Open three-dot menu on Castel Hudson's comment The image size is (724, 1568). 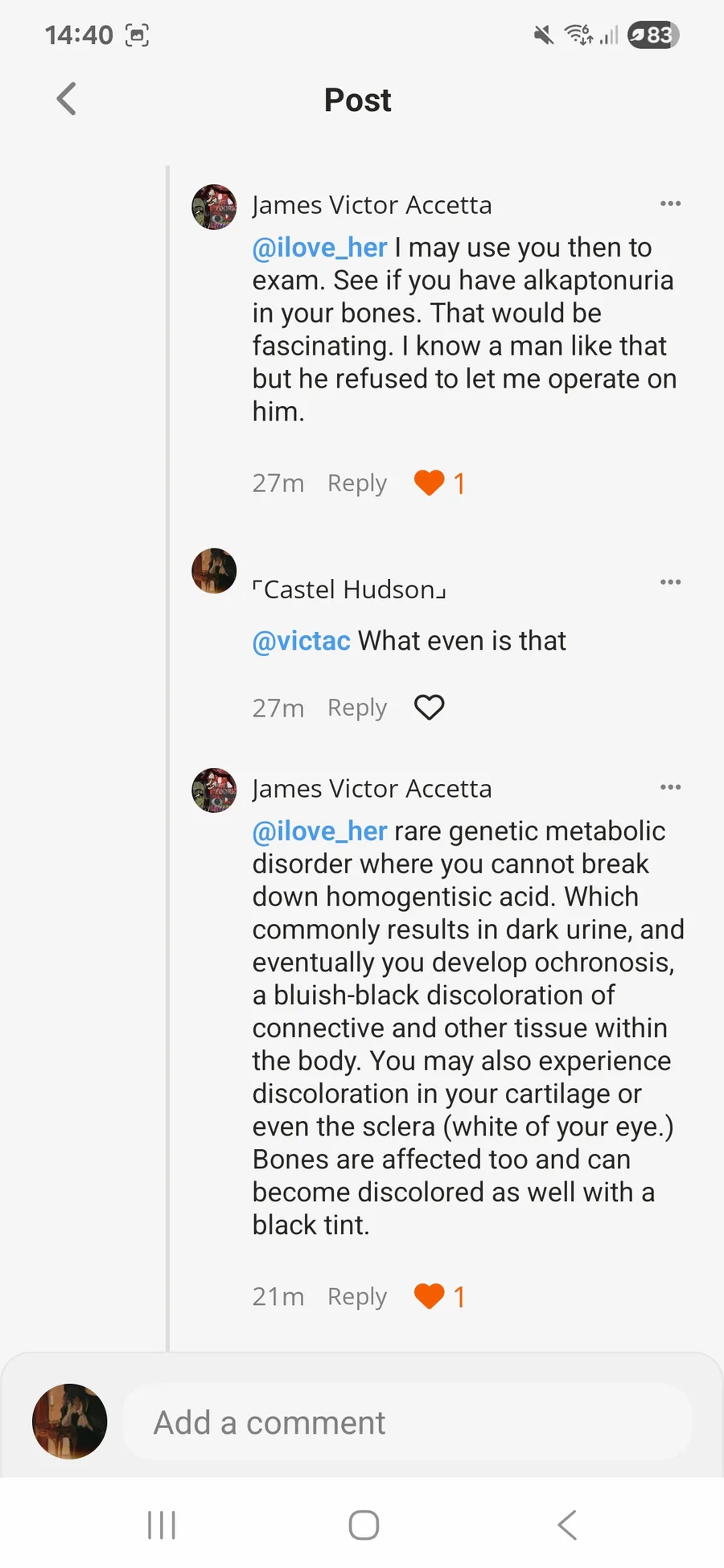point(670,582)
